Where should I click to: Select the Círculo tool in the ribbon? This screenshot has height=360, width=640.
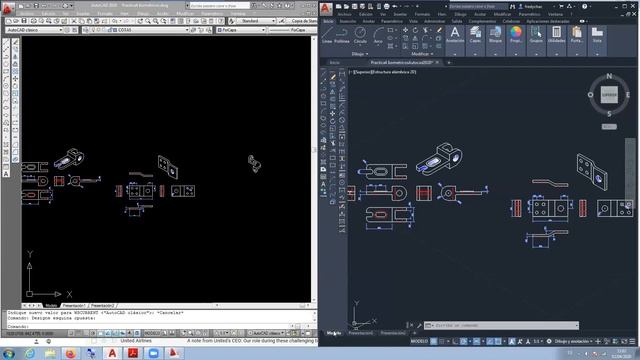pyautogui.click(x=360, y=35)
